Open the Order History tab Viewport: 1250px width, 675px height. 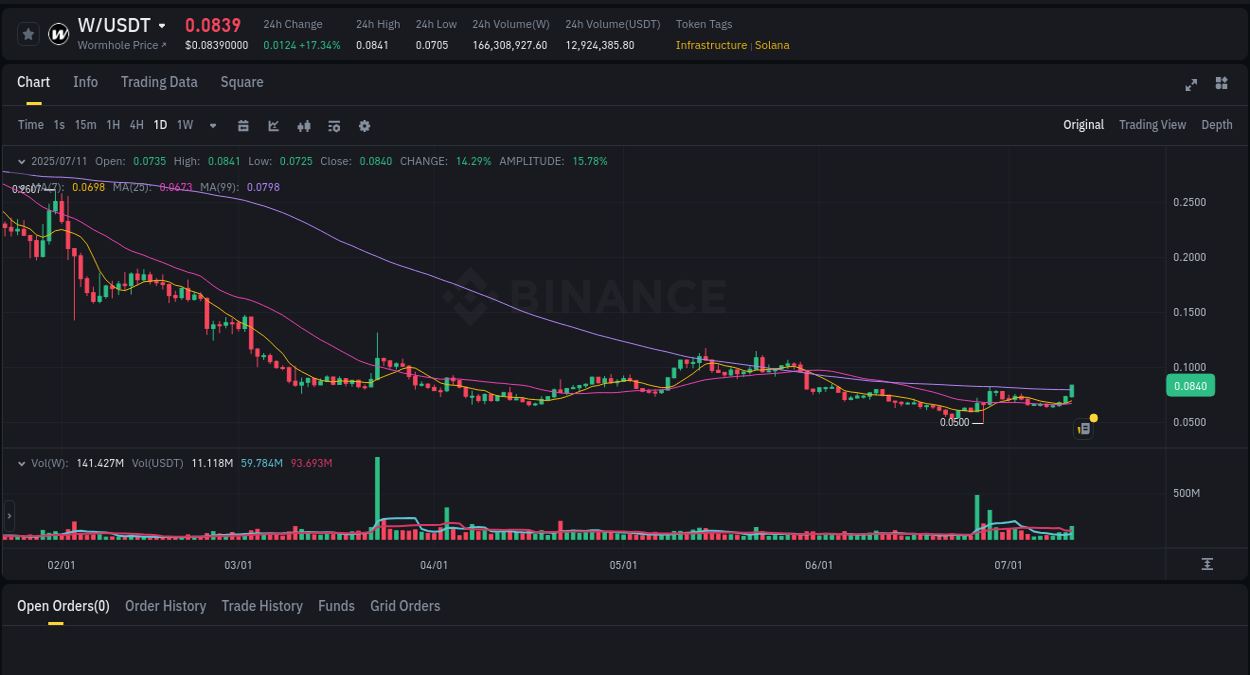[165, 606]
